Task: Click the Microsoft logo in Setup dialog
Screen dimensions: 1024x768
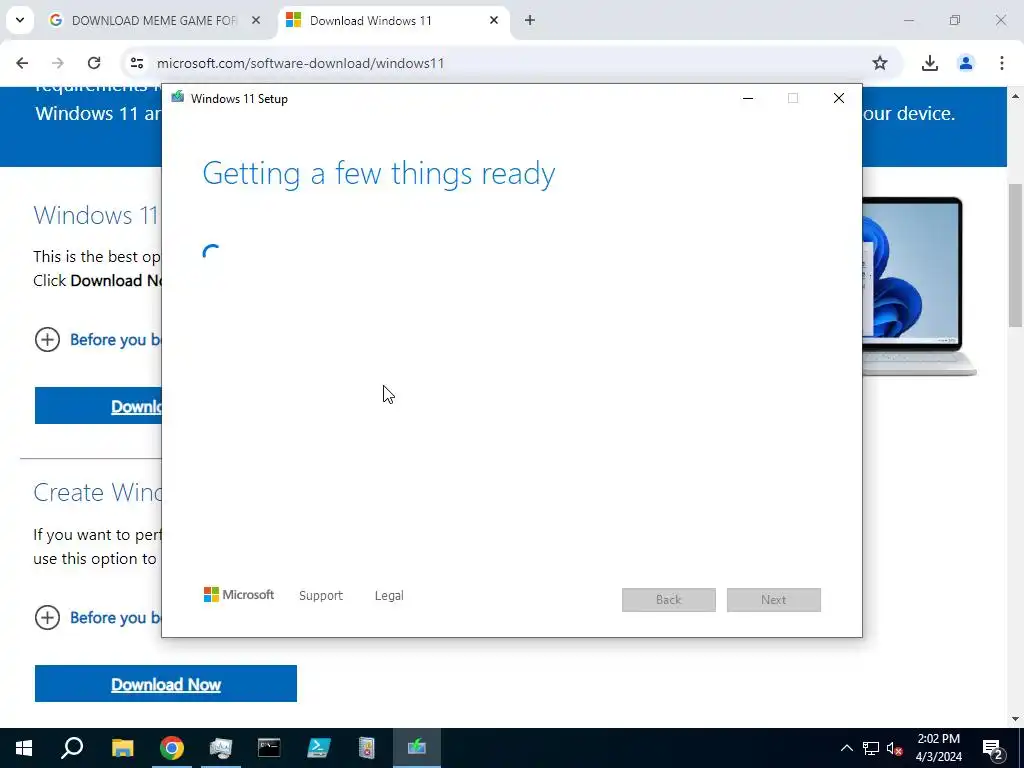Action: pyautogui.click(x=239, y=594)
